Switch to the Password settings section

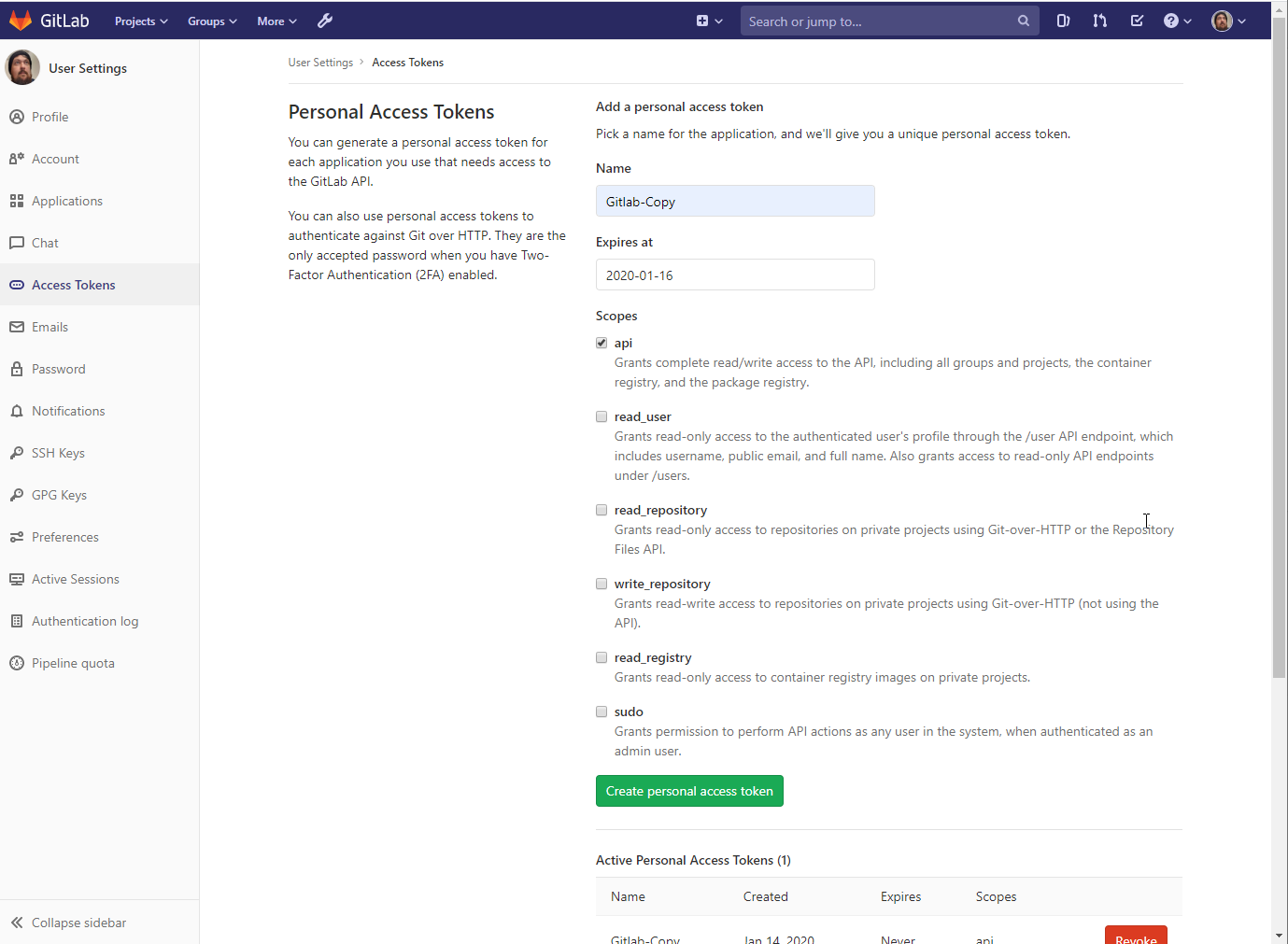click(59, 369)
